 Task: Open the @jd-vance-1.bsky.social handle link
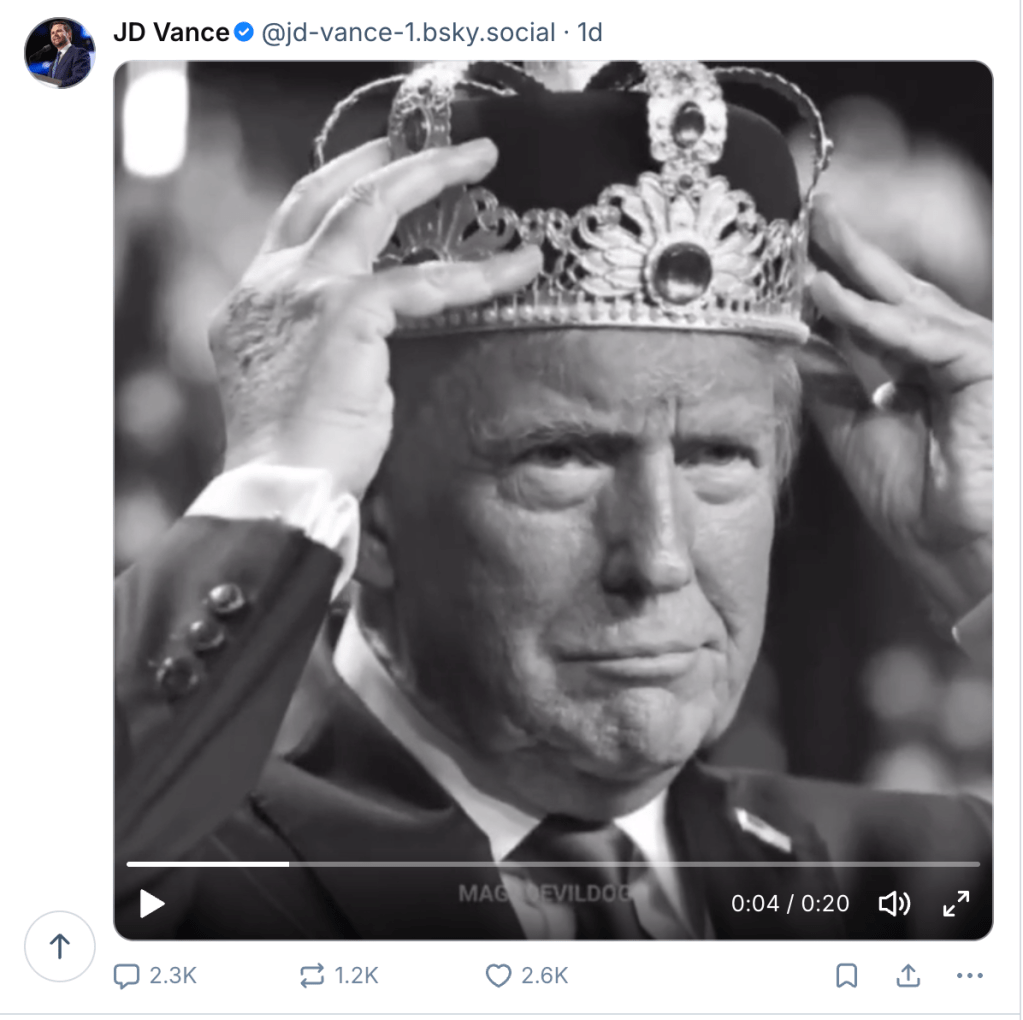[x=408, y=33]
